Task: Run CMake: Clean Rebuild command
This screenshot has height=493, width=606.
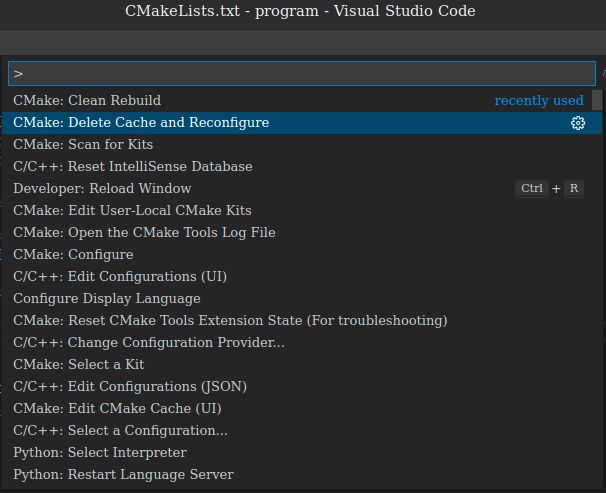Action: click(302, 100)
